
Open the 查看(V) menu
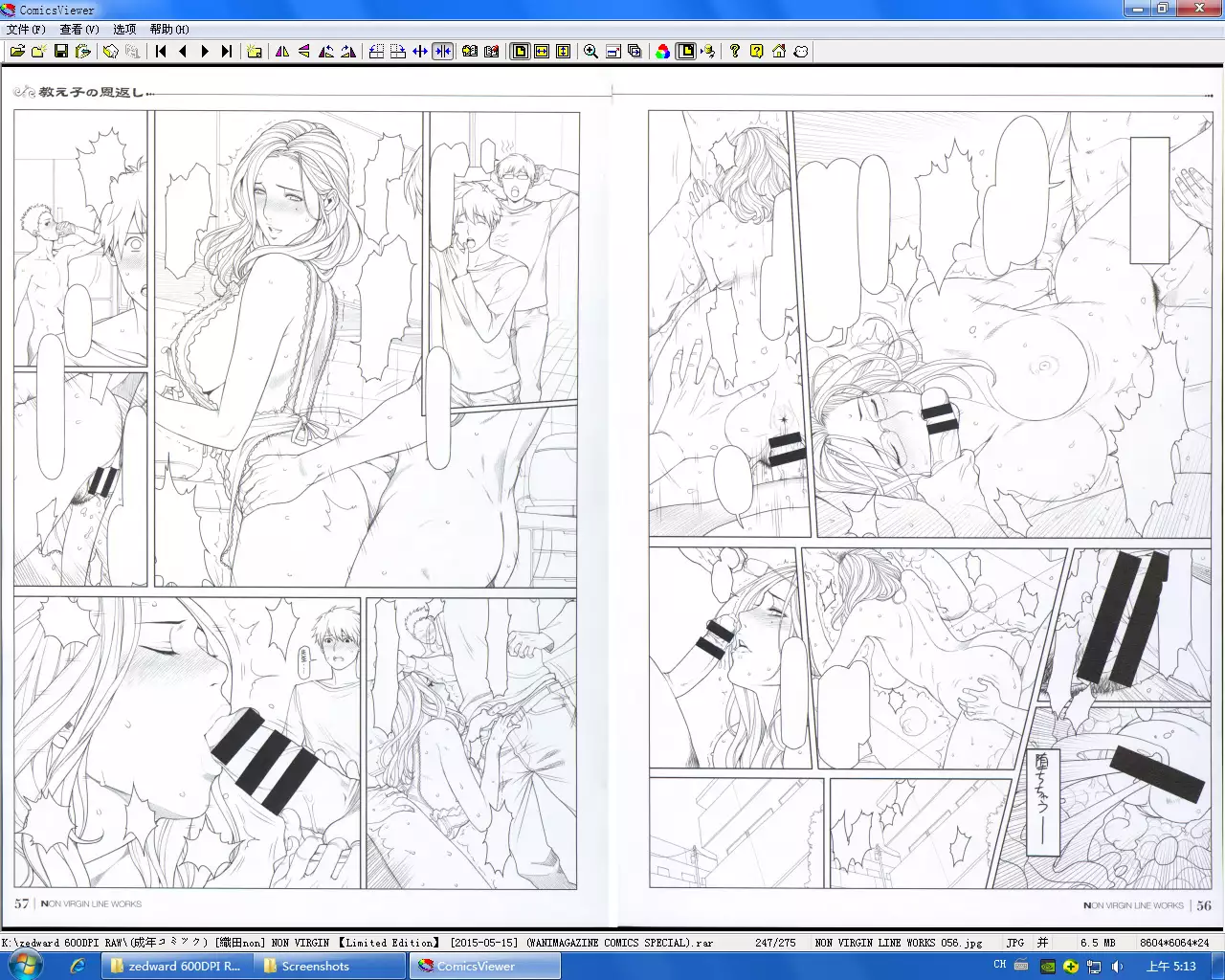point(79,30)
